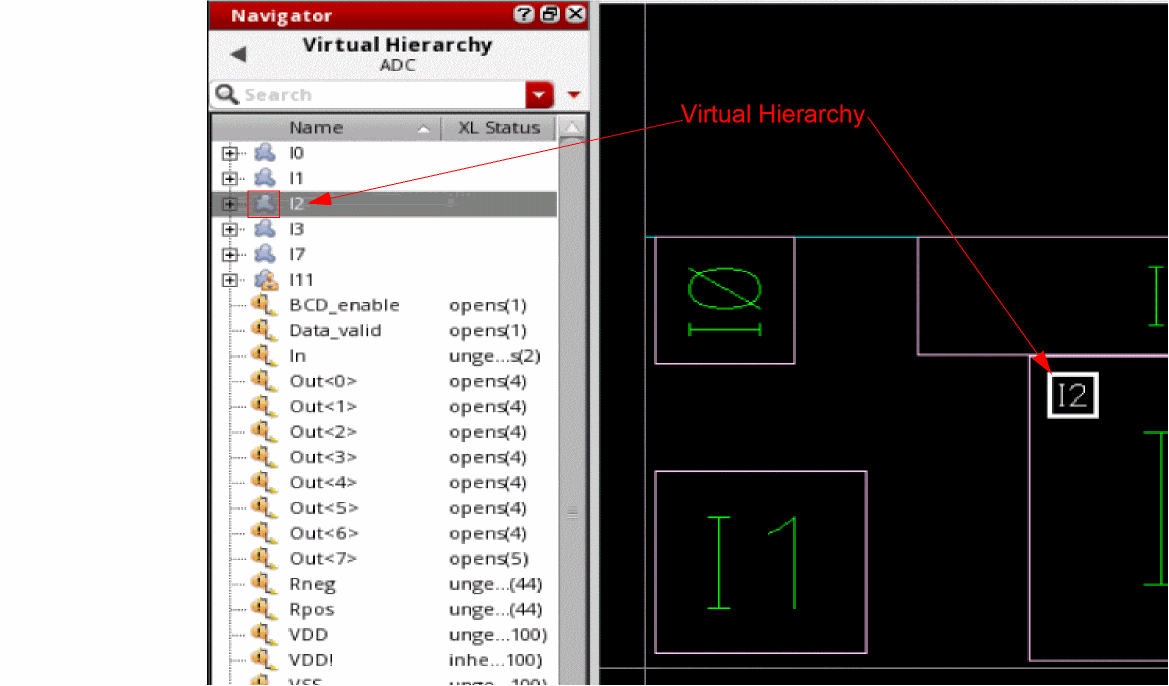1169x686 pixels.
Task: Click the I7 virtual hierarchy icon
Action: point(265,254)
